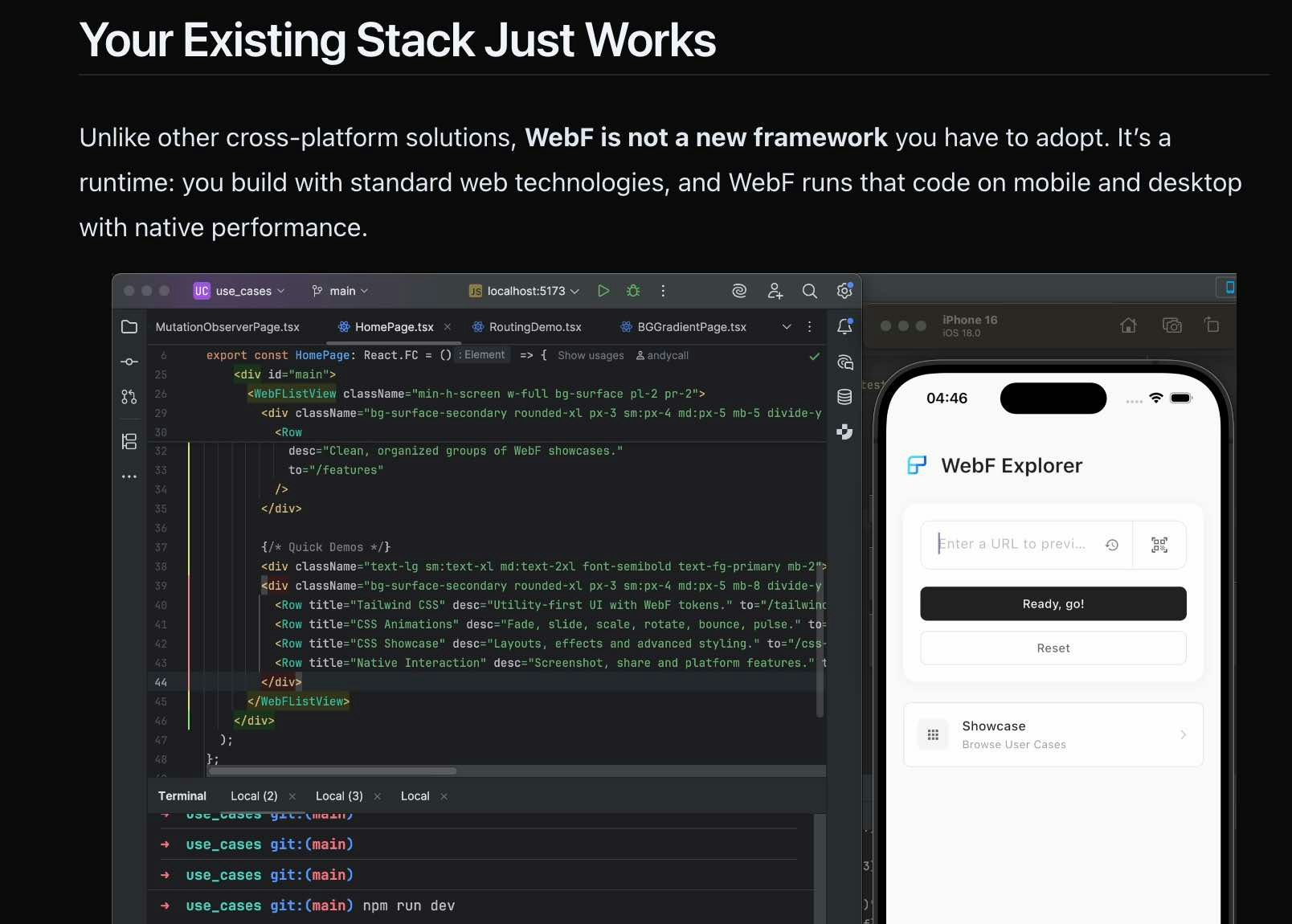This screenshot has width=1292, height=924.
Task: Close the Local (3) terminal tab
Action: coord(378,796)
